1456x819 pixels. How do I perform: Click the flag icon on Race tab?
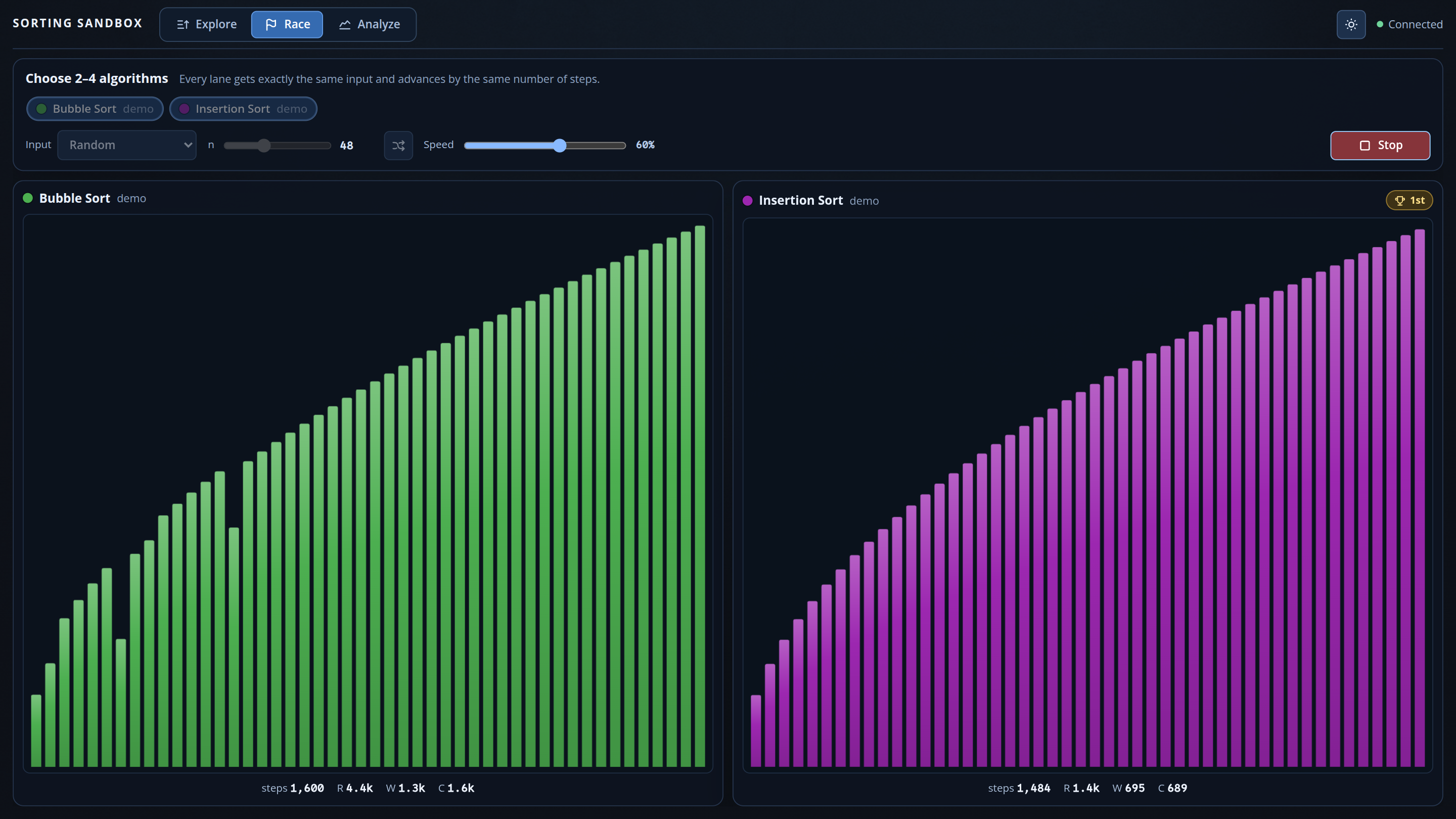click(271, 24)
